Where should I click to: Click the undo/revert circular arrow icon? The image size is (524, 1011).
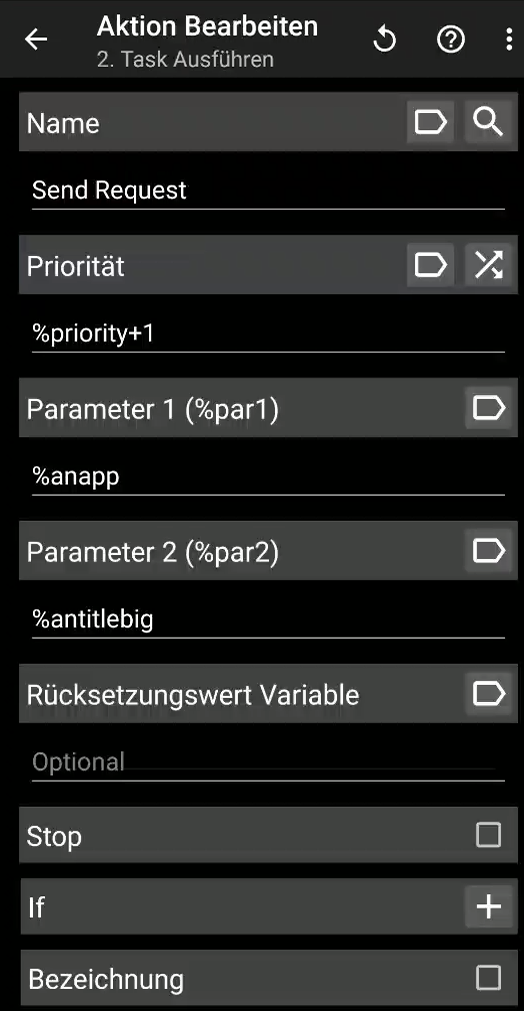(385, 40)
